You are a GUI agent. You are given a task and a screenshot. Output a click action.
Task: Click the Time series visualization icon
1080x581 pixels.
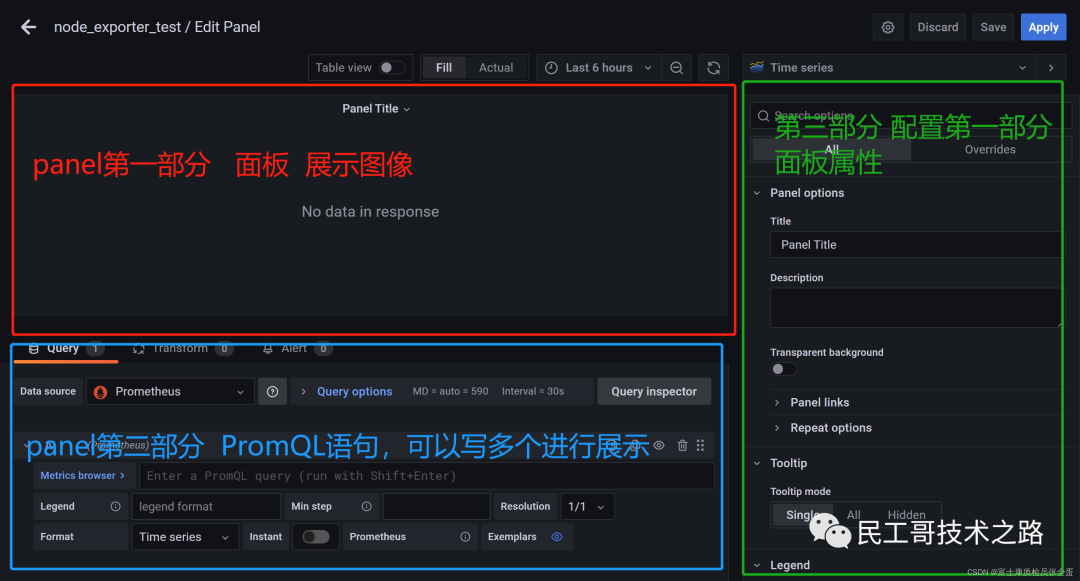tap(757, 67)
